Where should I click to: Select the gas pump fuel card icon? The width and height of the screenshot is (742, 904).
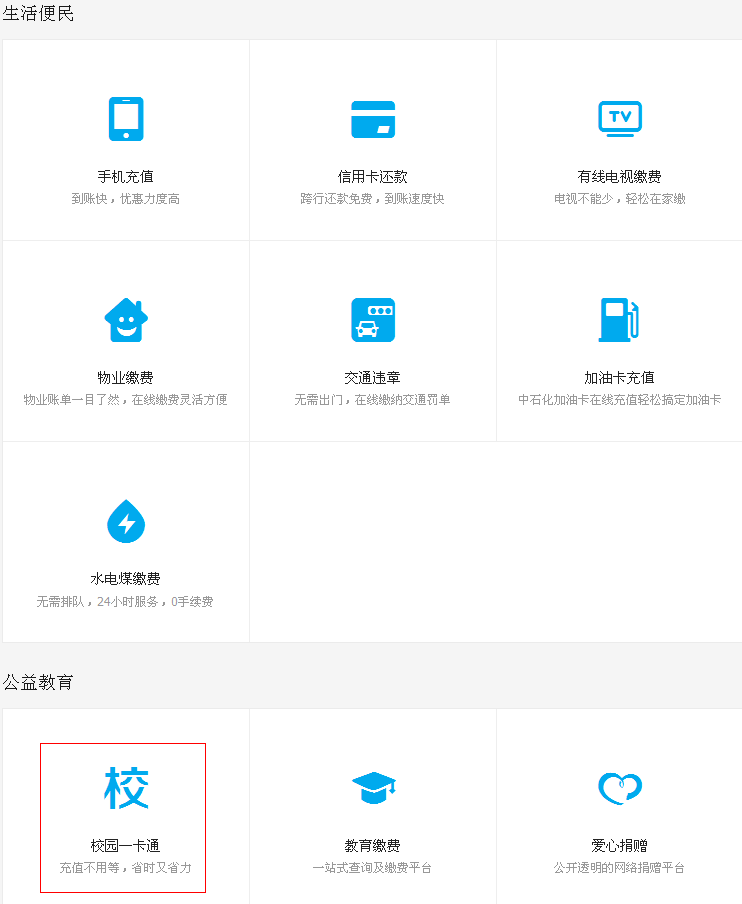(619, 320)
